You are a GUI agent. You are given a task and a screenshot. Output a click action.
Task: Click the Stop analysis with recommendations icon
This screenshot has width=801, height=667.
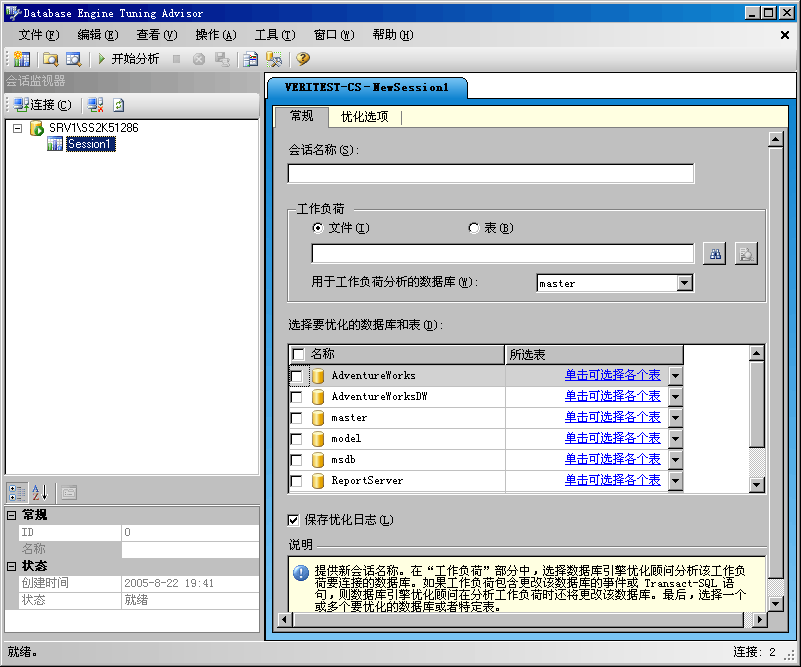[199, 59]
